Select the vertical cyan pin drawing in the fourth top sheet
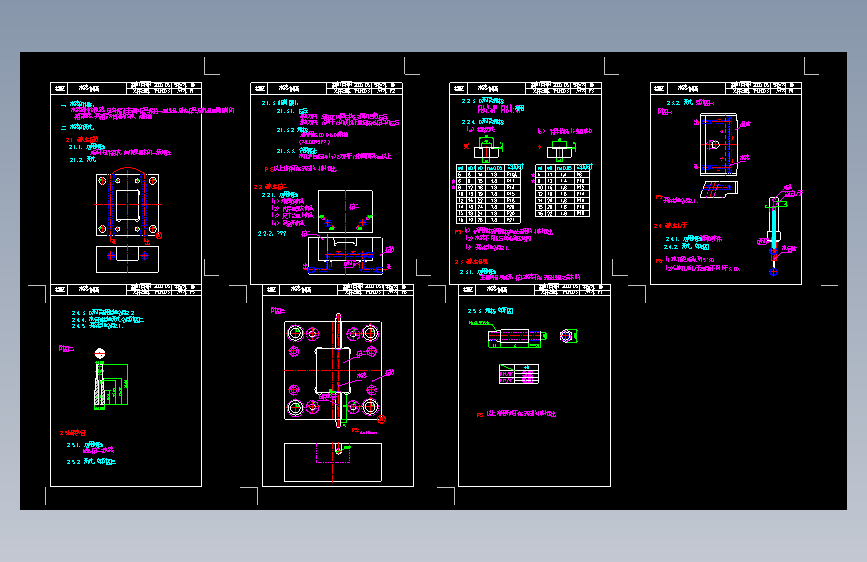Image resolution: width=867 pixels, height=562 pixels. [x=774, y=236]
